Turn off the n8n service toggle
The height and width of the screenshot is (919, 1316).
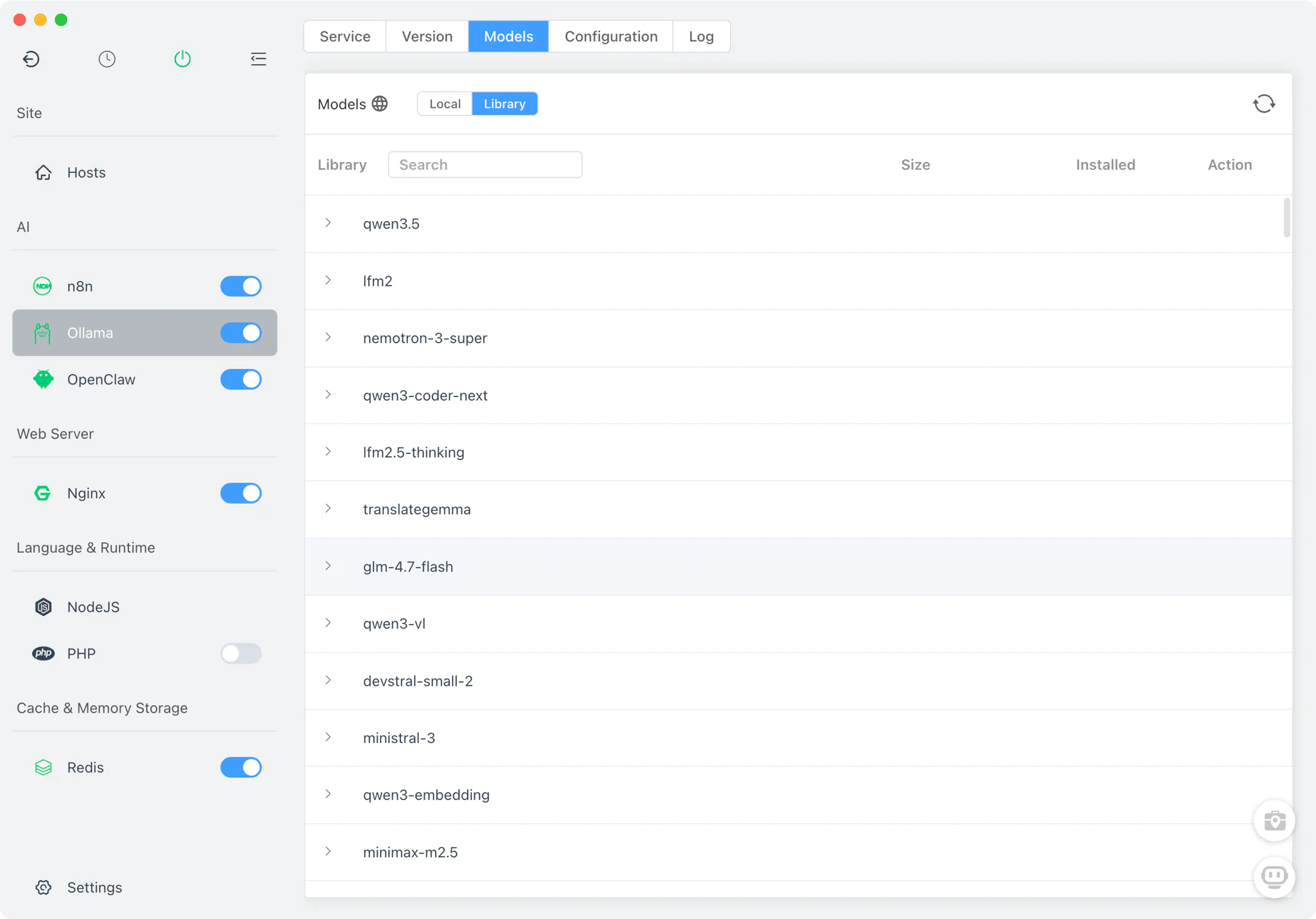pos(241,286)
